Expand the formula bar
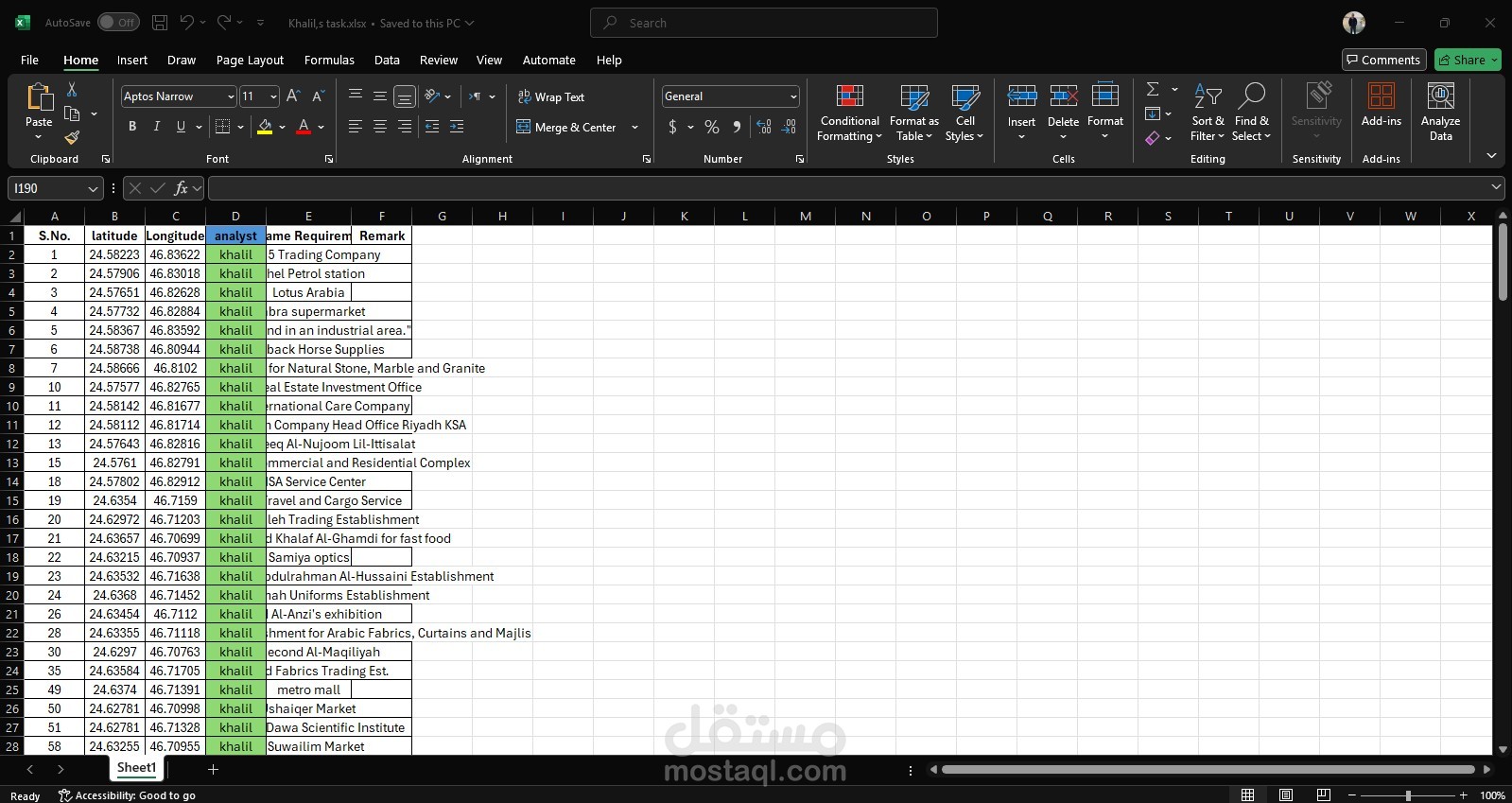The height and width of the screenshot is (803, 1512). (1496, 187)
